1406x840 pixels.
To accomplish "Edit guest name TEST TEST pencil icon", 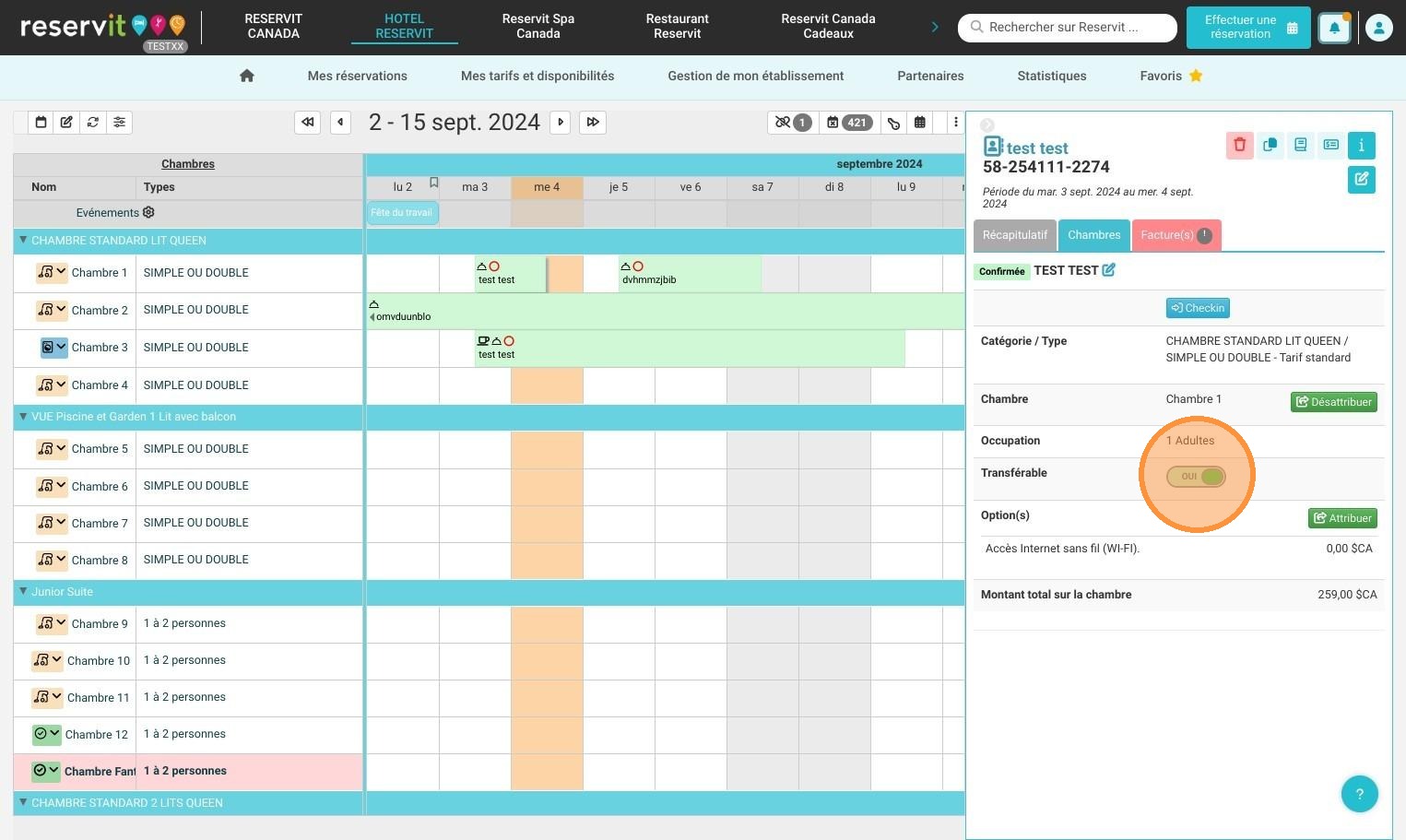I will click(x=1109, y=270).
